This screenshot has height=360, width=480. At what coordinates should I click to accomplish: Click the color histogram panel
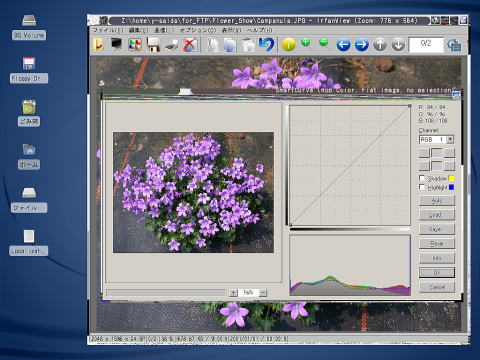point(350,265)
